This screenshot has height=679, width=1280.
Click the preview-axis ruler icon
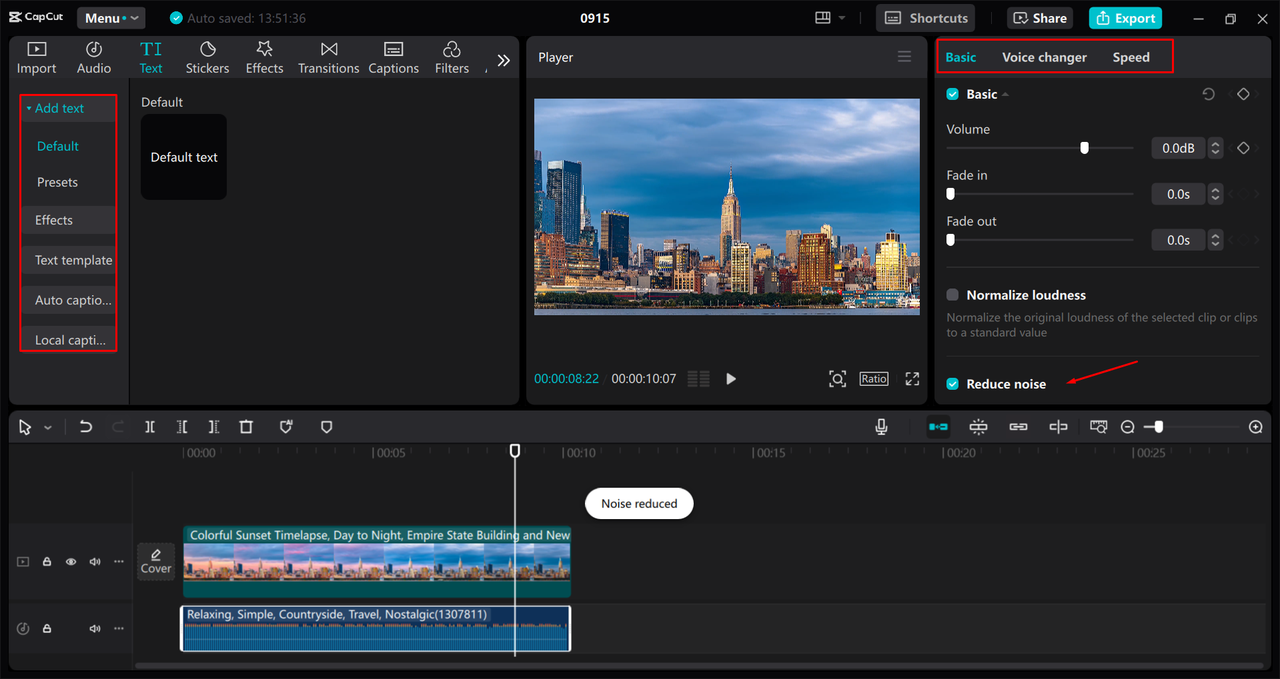point(1098,427)
